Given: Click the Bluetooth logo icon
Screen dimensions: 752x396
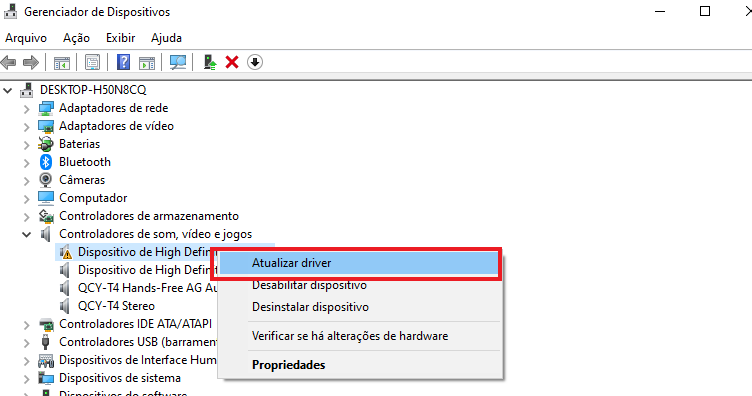Looking at the screenshot, I should pyautogui.click(x=46, y=162).
